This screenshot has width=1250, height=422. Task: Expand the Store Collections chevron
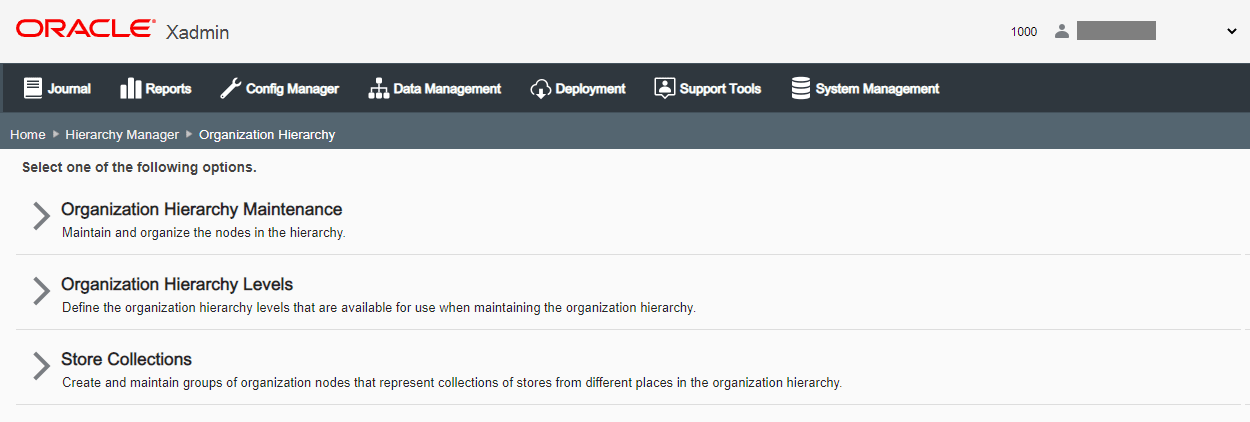click(x=41, y=366)
